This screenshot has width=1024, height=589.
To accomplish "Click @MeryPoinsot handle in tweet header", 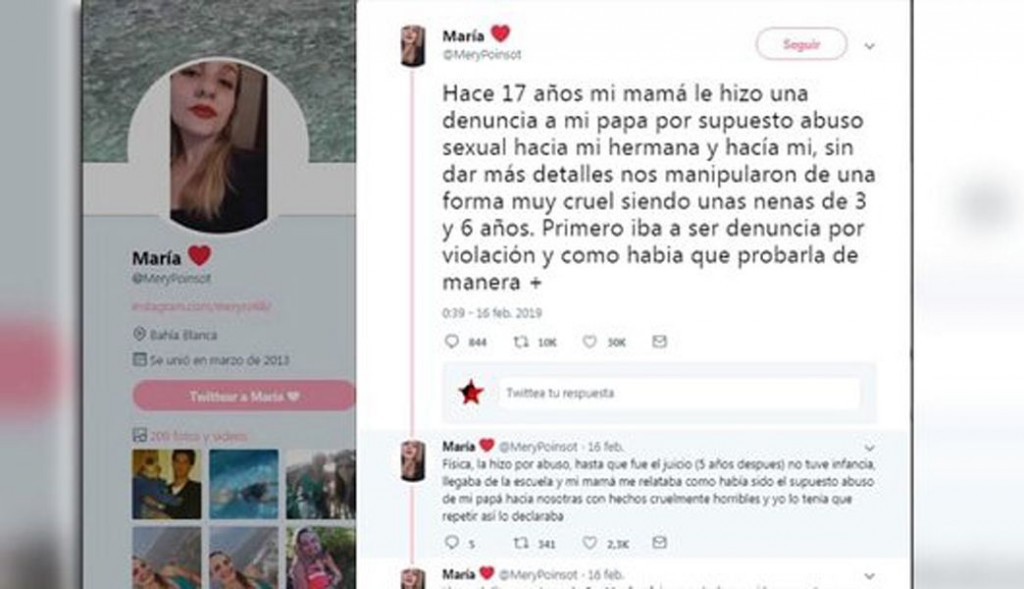I will point(482,55).
